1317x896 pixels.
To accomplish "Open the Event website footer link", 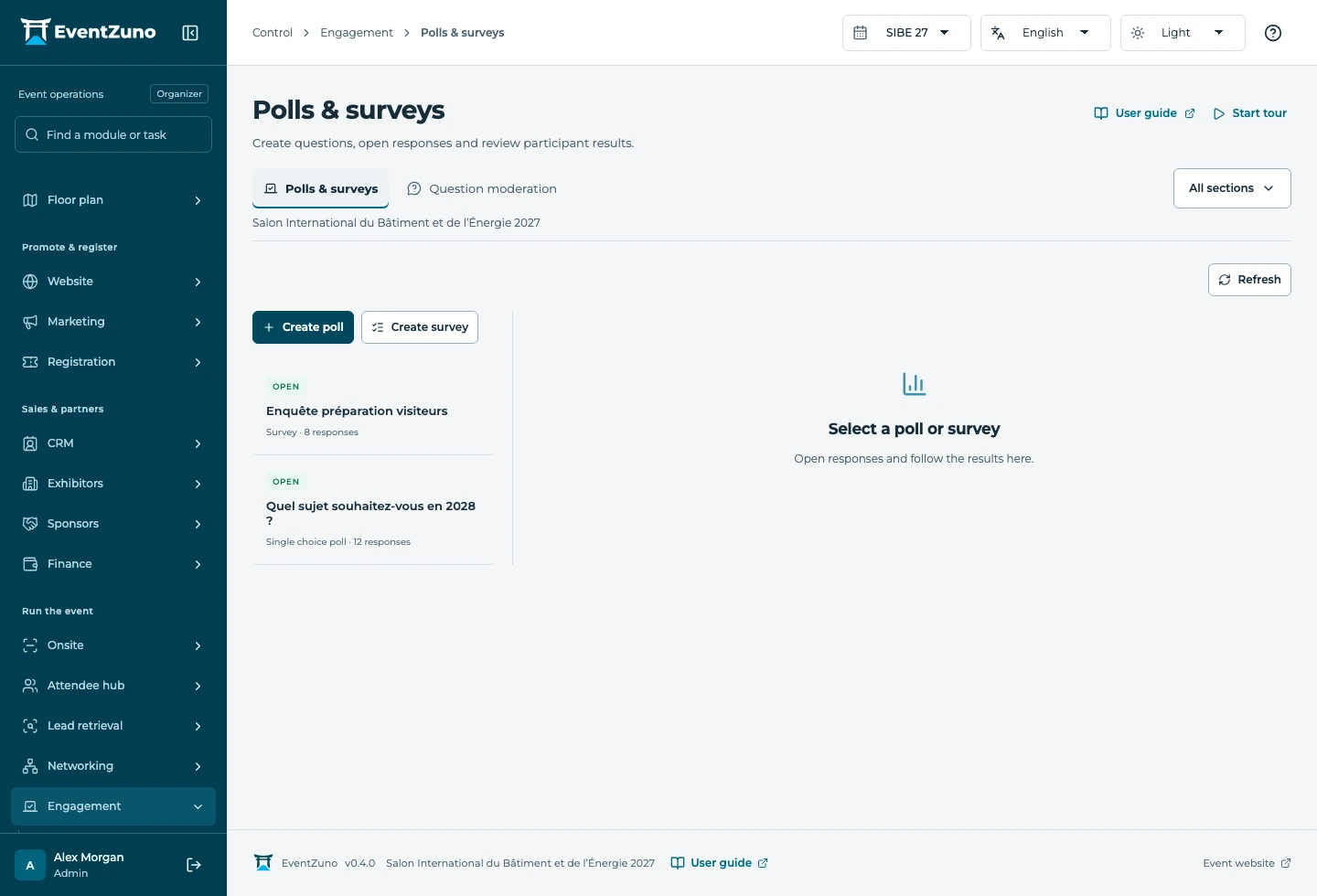I will [1247, 863].
